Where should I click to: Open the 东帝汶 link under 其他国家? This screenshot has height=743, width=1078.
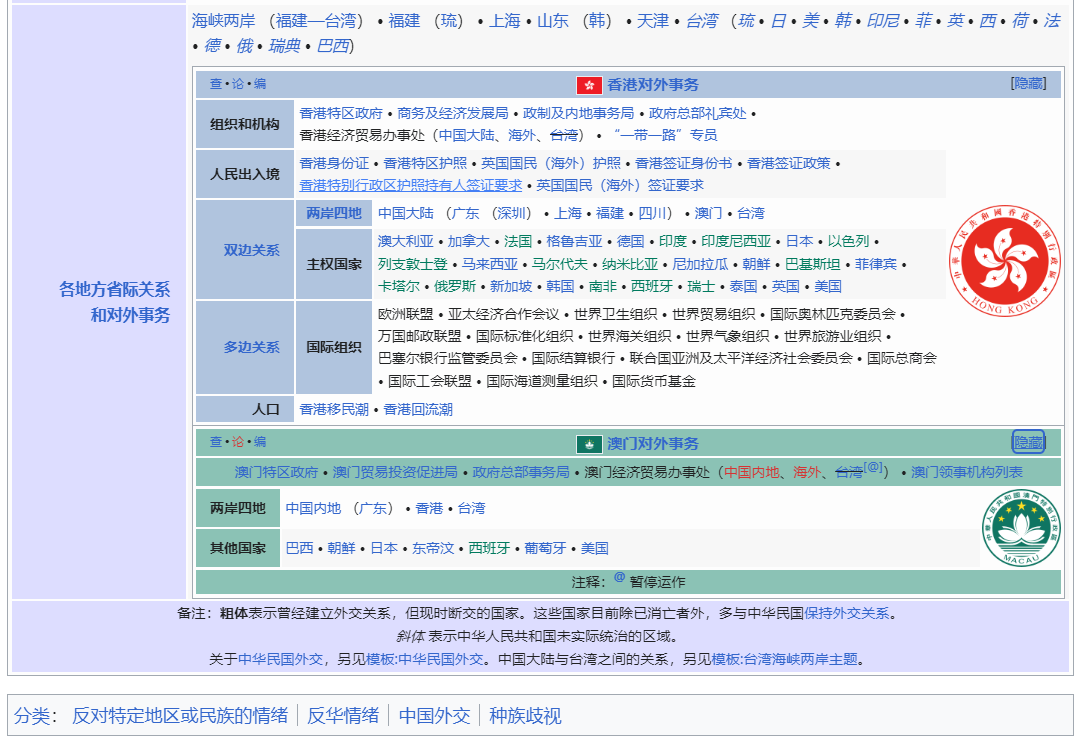click(x=433, y=548)
